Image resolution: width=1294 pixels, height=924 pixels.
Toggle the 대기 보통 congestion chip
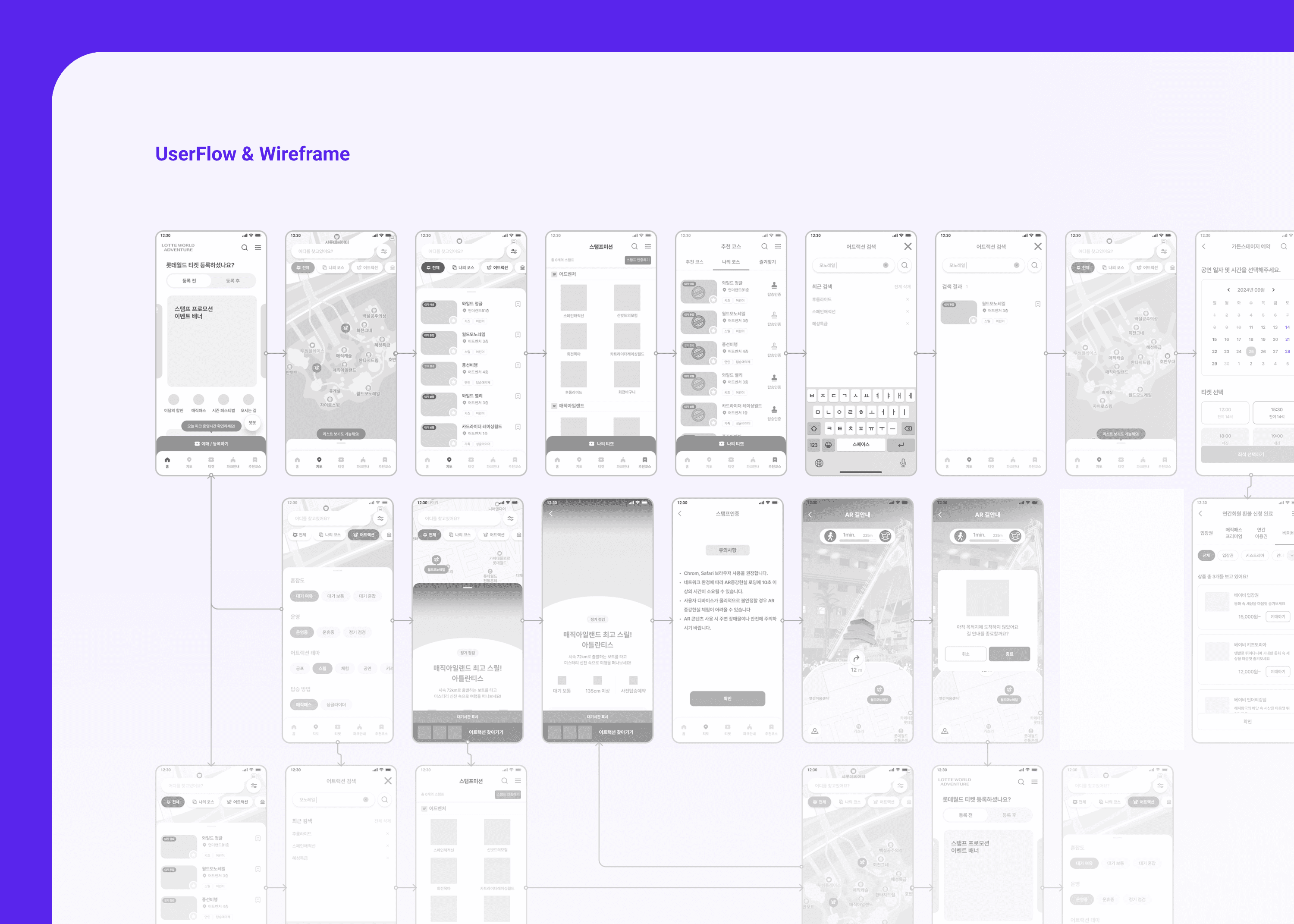[336, 596]
